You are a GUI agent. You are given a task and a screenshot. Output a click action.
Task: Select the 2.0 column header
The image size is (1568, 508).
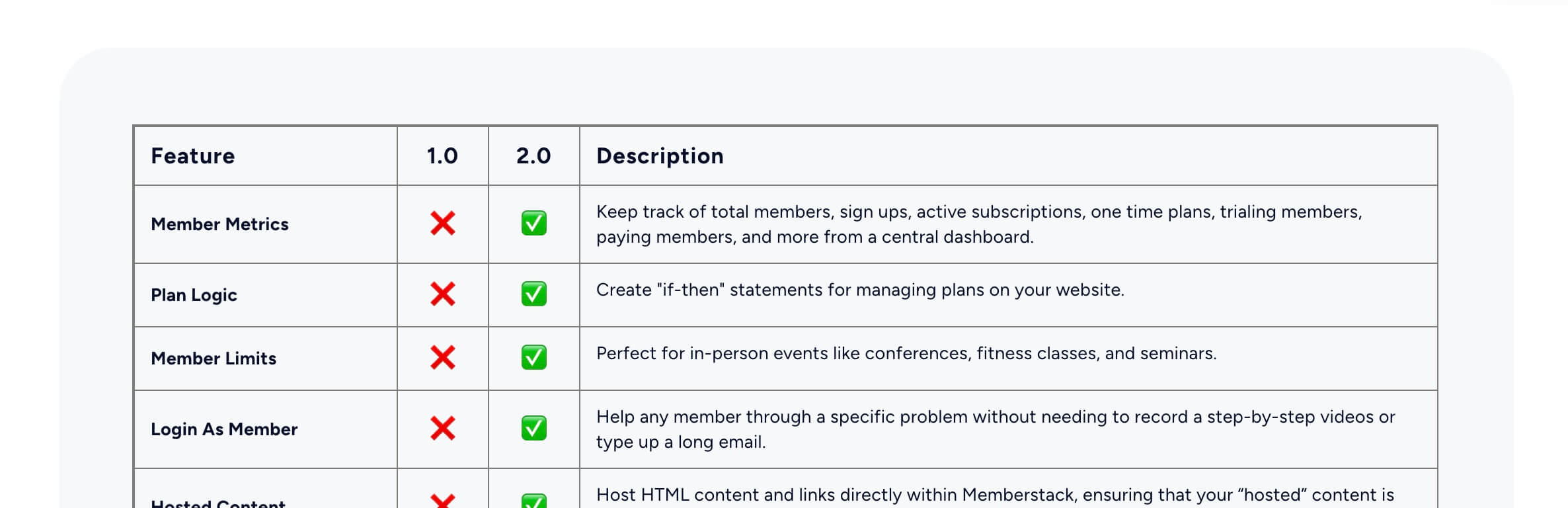[533, 156]
